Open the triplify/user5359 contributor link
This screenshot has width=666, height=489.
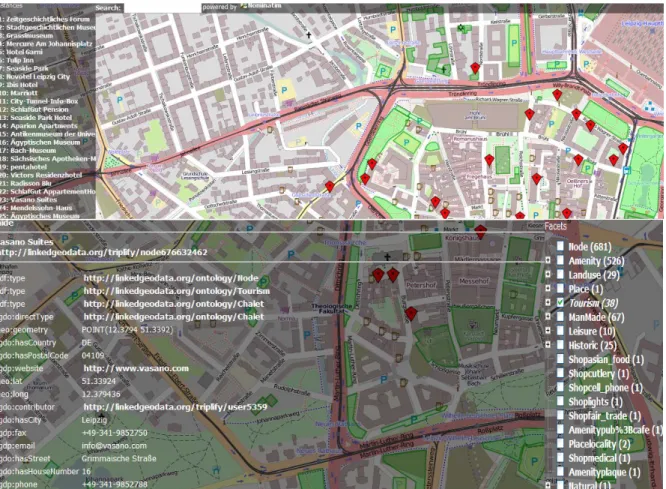coord(175,407)
